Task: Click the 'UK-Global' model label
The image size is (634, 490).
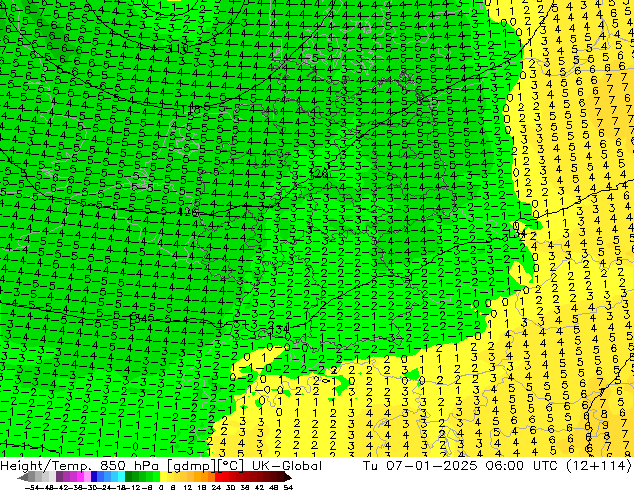Action: pos(287,466)
